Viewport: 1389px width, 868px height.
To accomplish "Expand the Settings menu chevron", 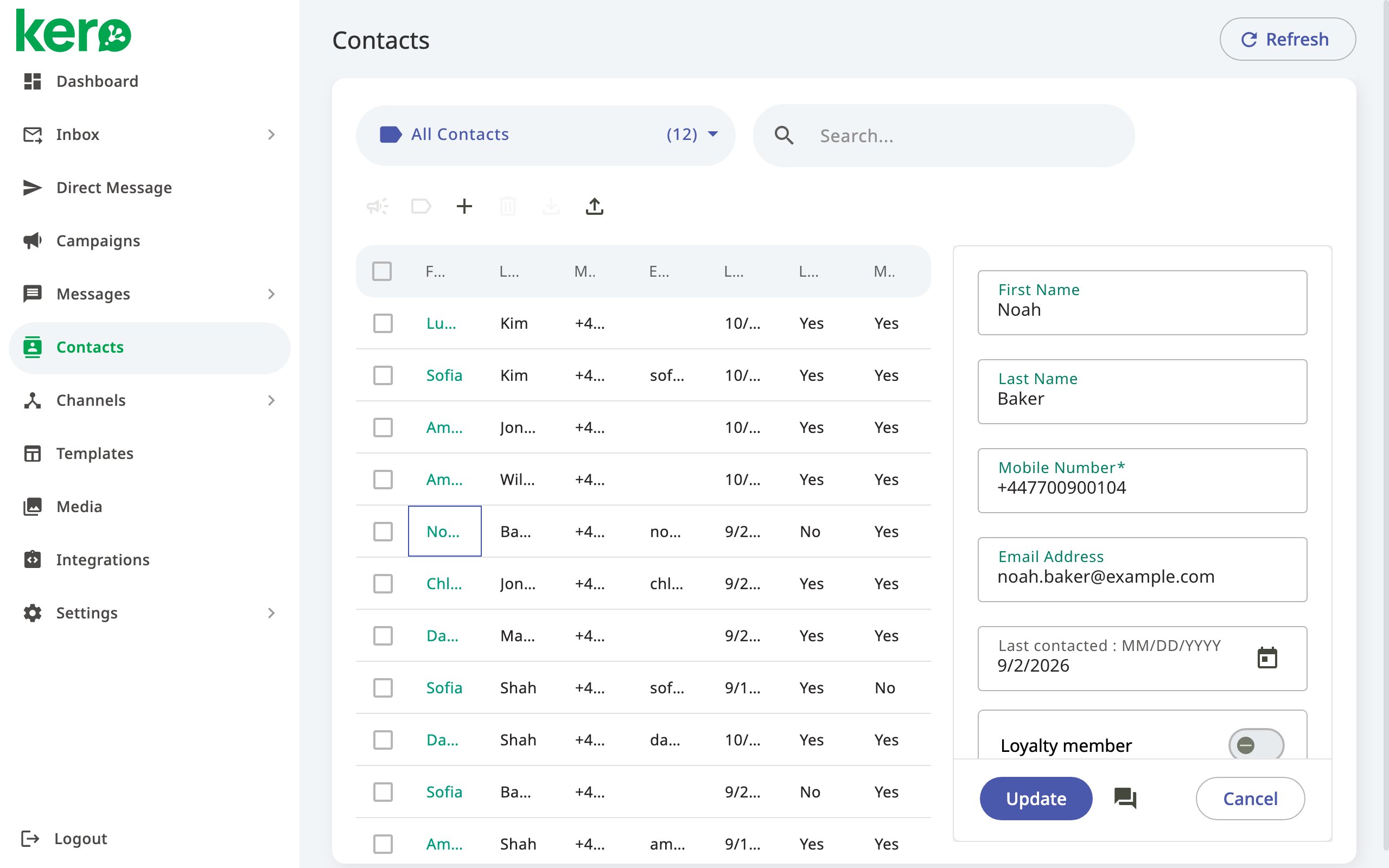I will 271,613.
